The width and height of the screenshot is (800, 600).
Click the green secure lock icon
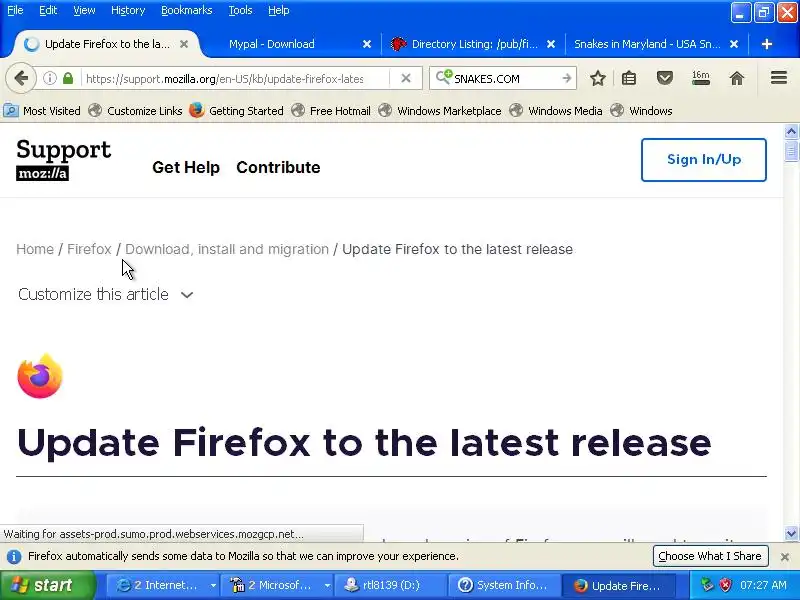[68, 79]
